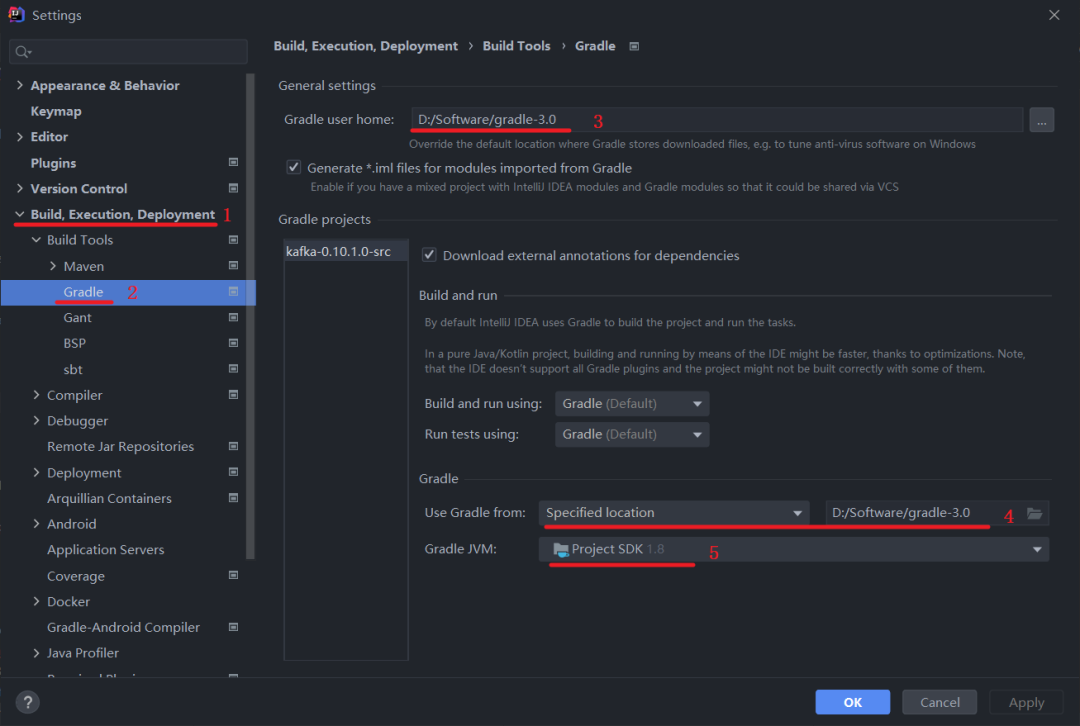The image size is (1080, 726).
Task: Collapse the Build Tools subtree
Action: tap(37, 240)
